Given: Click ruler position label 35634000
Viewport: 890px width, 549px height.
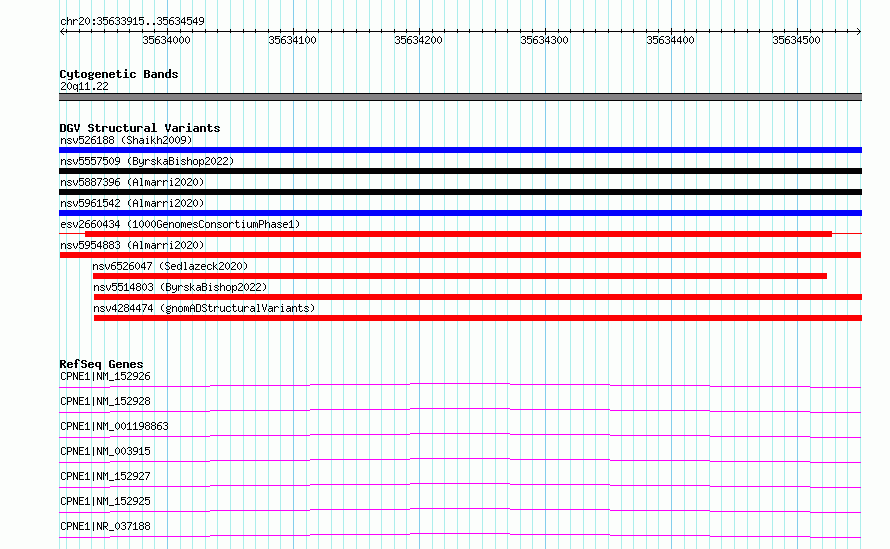Looking at the screenshot, I should [166, 40].
